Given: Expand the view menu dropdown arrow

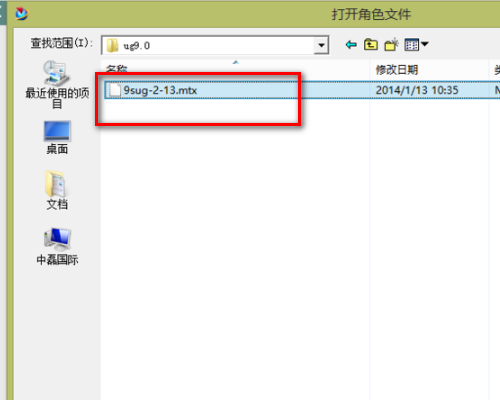Looking at the screenshot, I should [x=425, y=44].
